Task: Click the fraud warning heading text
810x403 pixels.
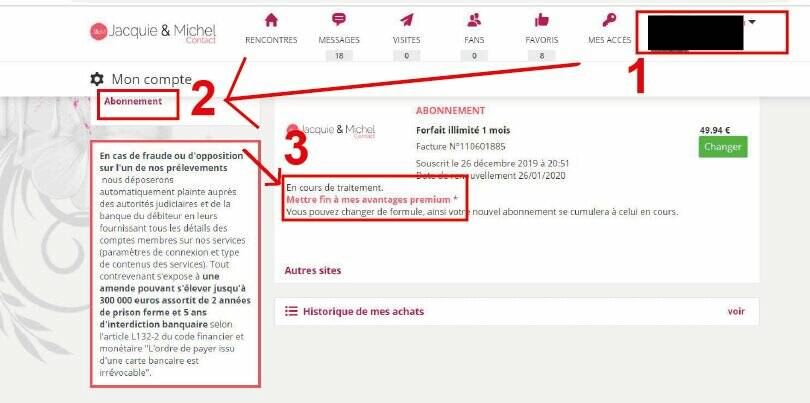Action: [x=171, y=162]
